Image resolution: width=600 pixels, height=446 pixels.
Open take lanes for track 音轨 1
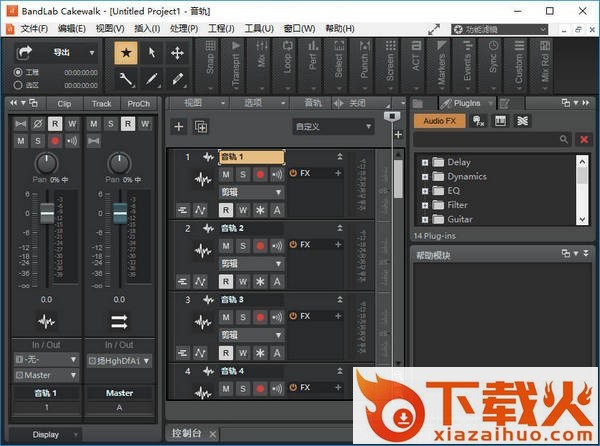[183, 210]
